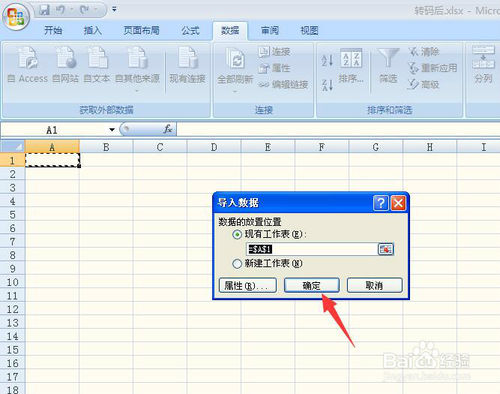
Task: Open 现有连接 in the ribbon
Action: 187,65
